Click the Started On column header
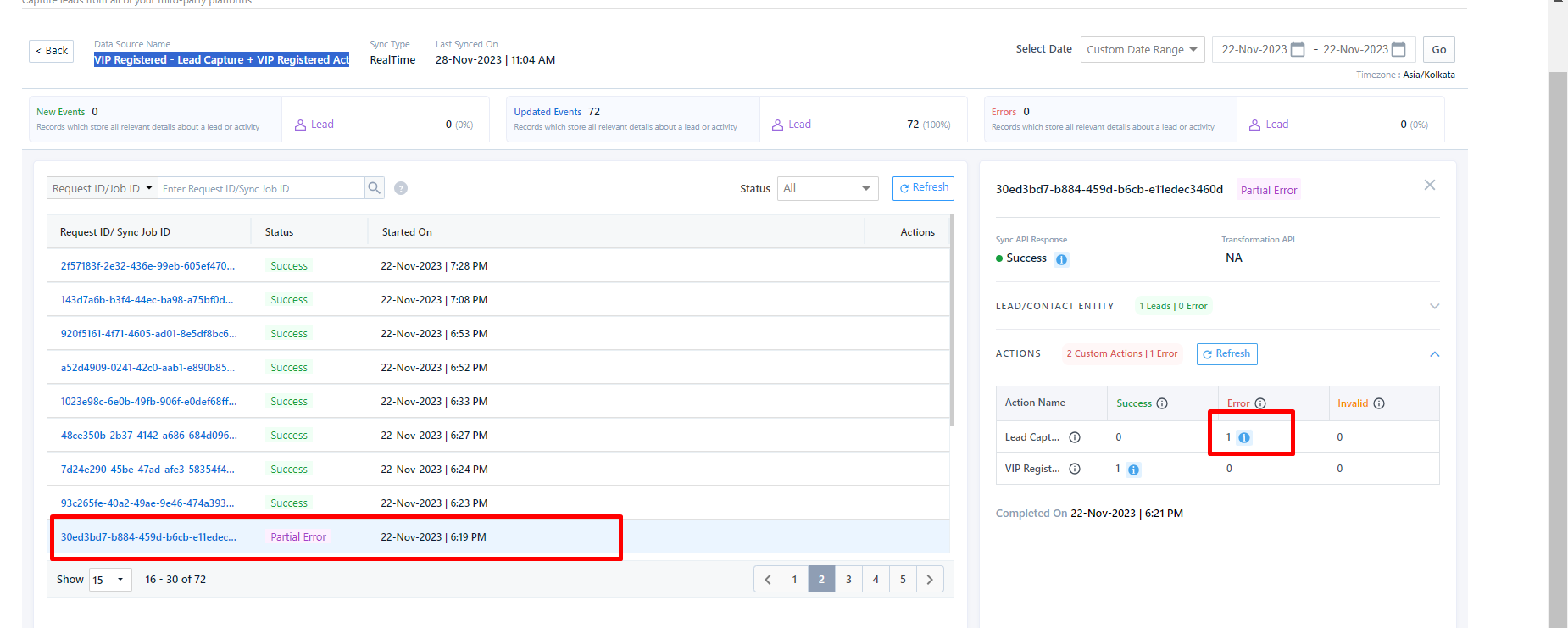Viewport: 1568px width, 628px height. tap(407, 232)
